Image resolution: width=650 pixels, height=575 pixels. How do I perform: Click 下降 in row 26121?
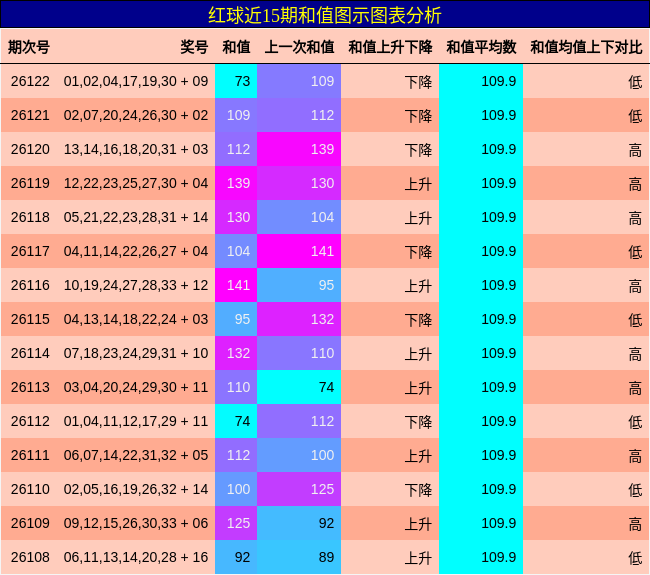pos(418,116)
